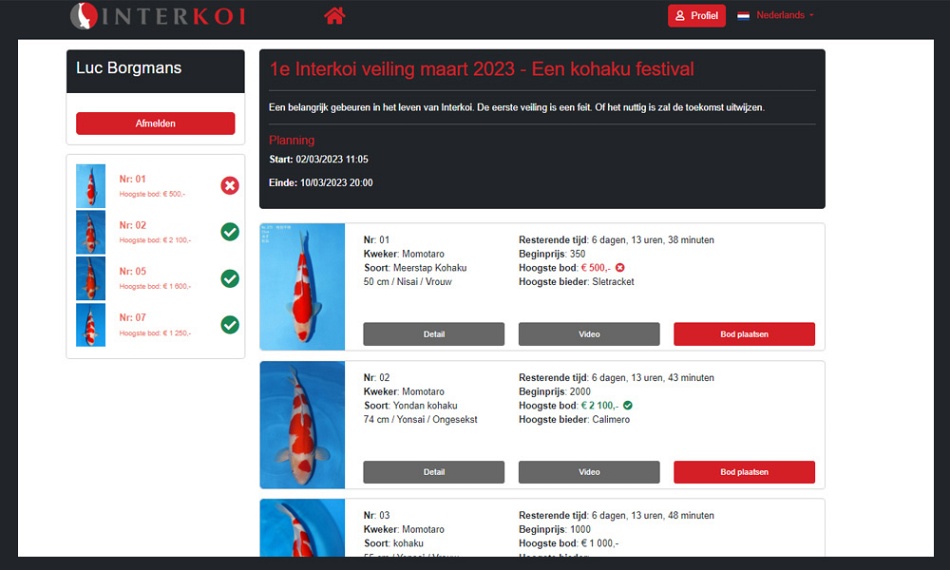Image resolution: width=950 pixels, height=570 pixels.
Task: Click green check icon for Nr: 02 sidebar
Action: pyautogui.click(x=230, y=231)
